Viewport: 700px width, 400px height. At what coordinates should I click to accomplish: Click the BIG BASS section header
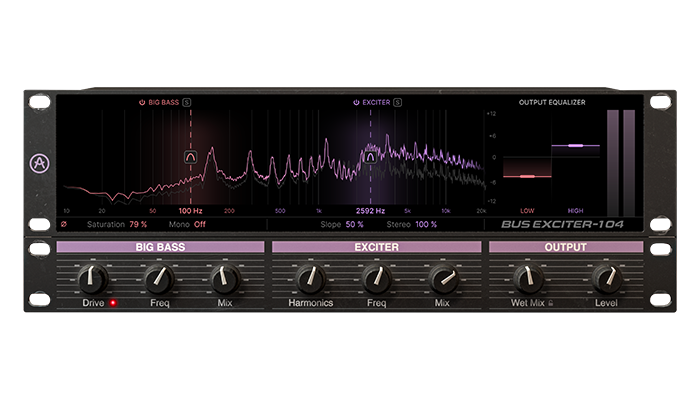[x=160, y=247]
